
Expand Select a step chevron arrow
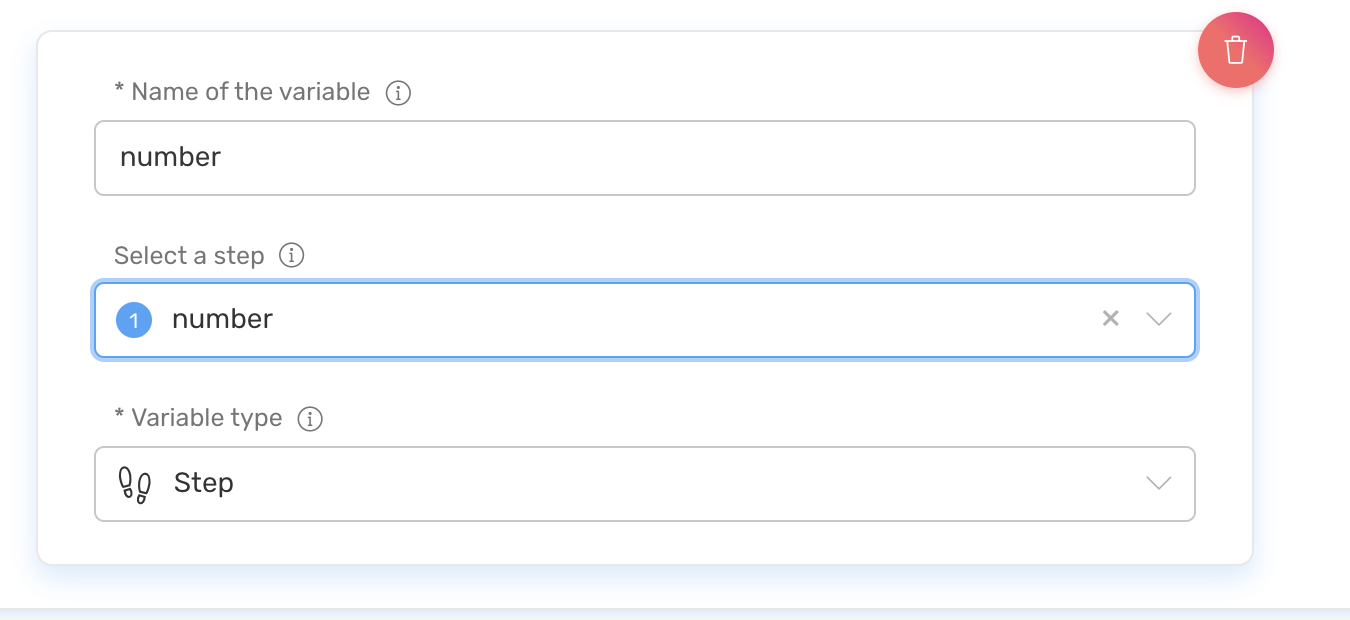point(1158,319)
